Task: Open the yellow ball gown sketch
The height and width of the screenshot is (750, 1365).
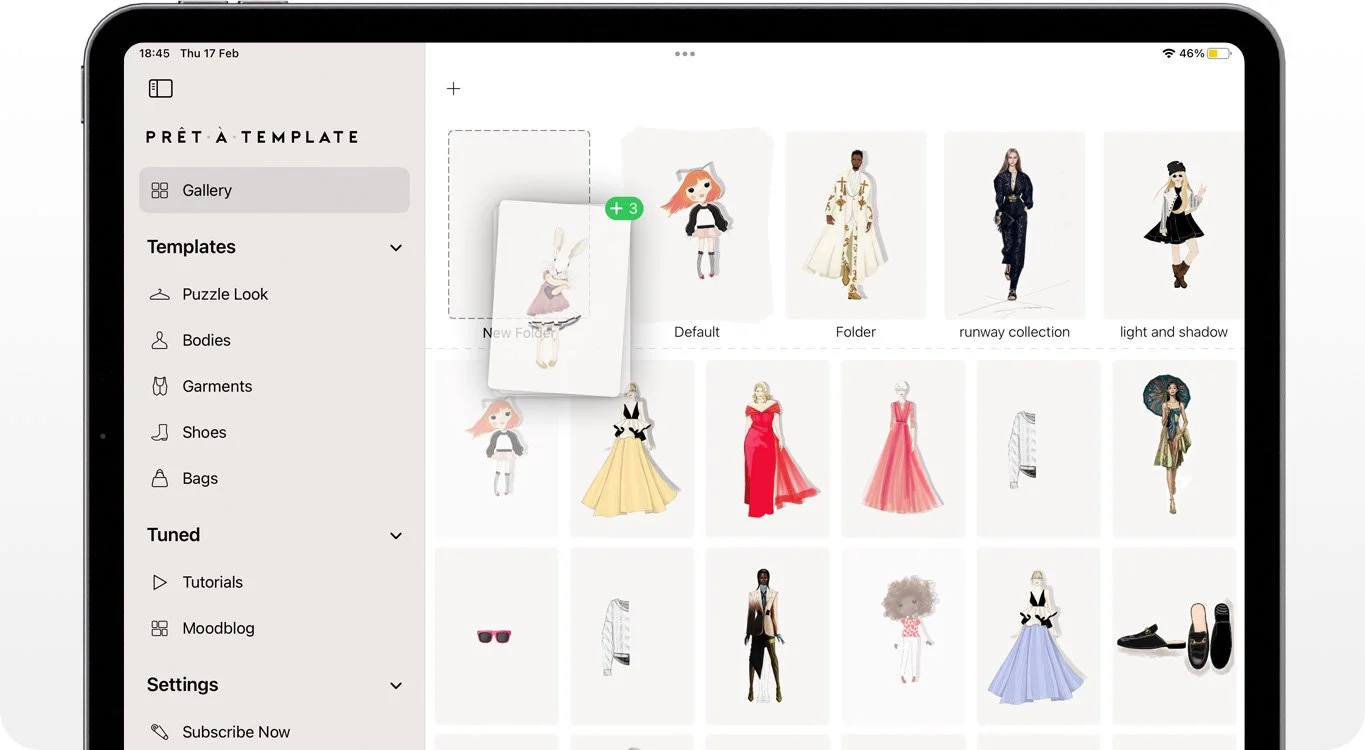Action: point(632,449)
